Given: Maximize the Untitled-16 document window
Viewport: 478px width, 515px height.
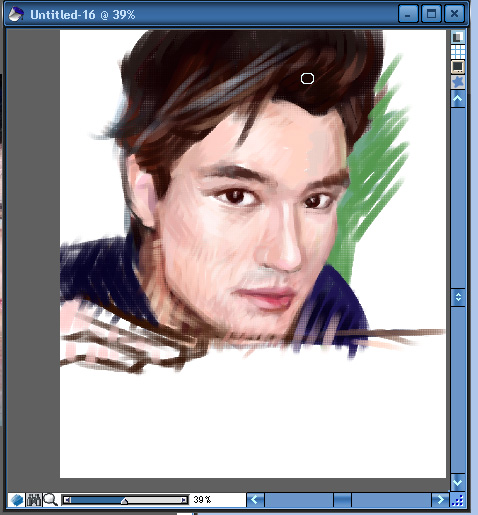Looking at the screenshot, I should point(431,14).
